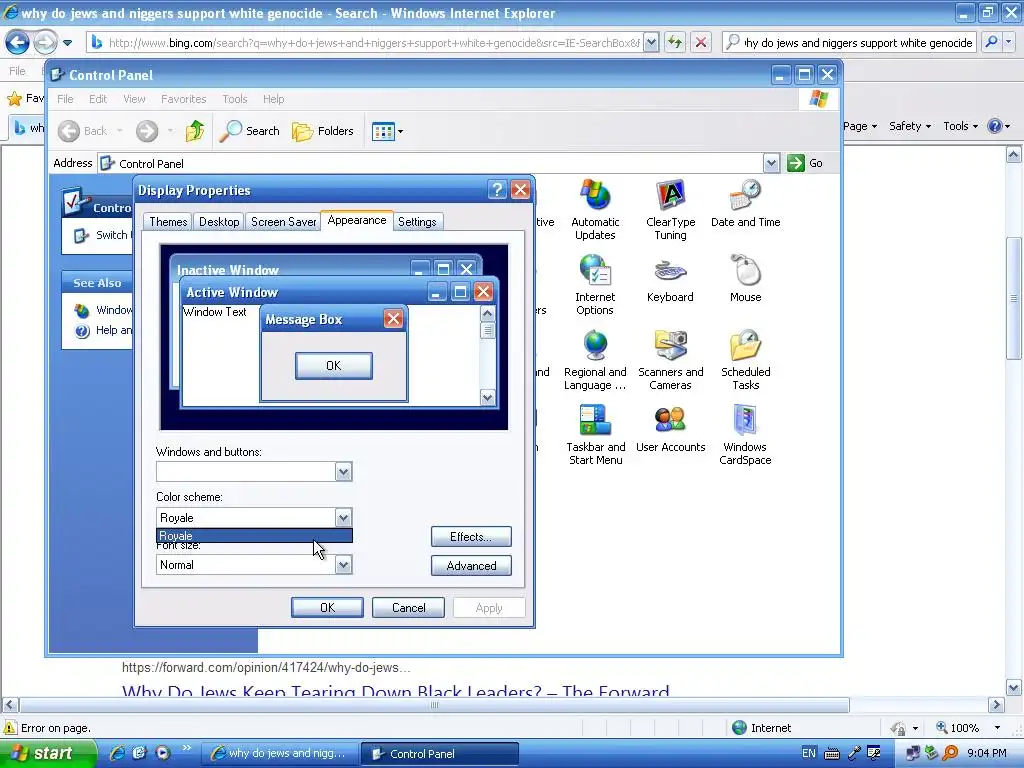Click the EN language indicator in taskbar
1024x768 pixels.
coord(808,753)
